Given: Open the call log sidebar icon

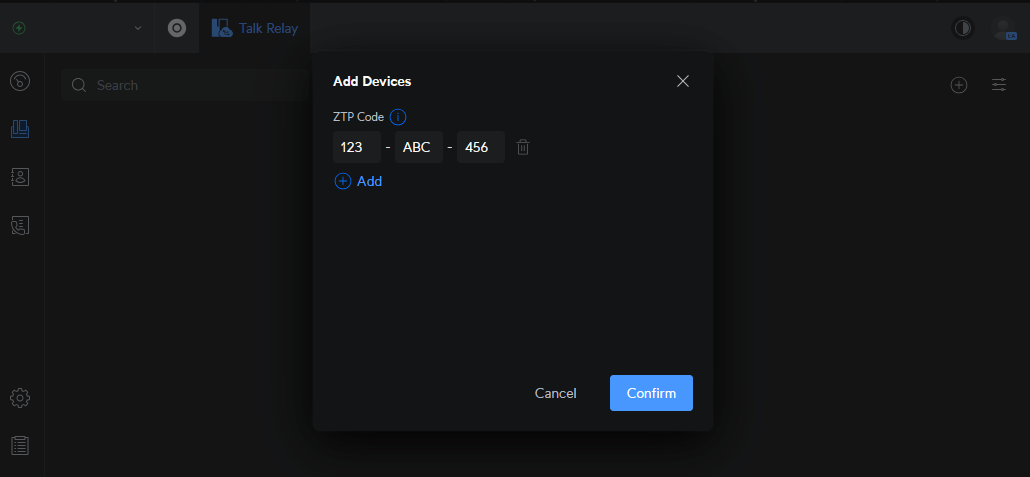Looking at the screenshot, I should [x=19, y=225].
